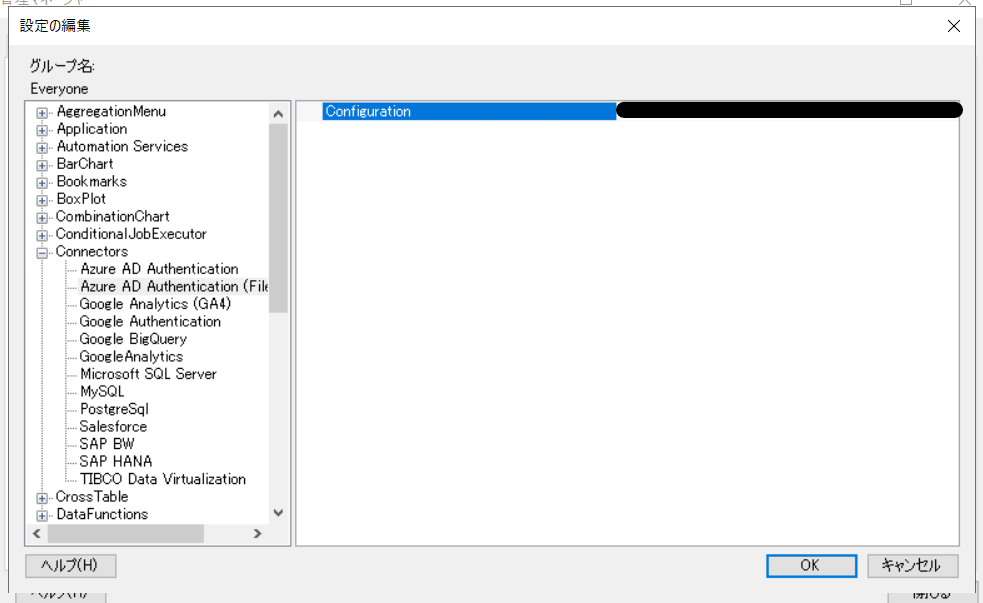
Task: Select GoogleAnalytics connector
Action: (x=131, y=357)
